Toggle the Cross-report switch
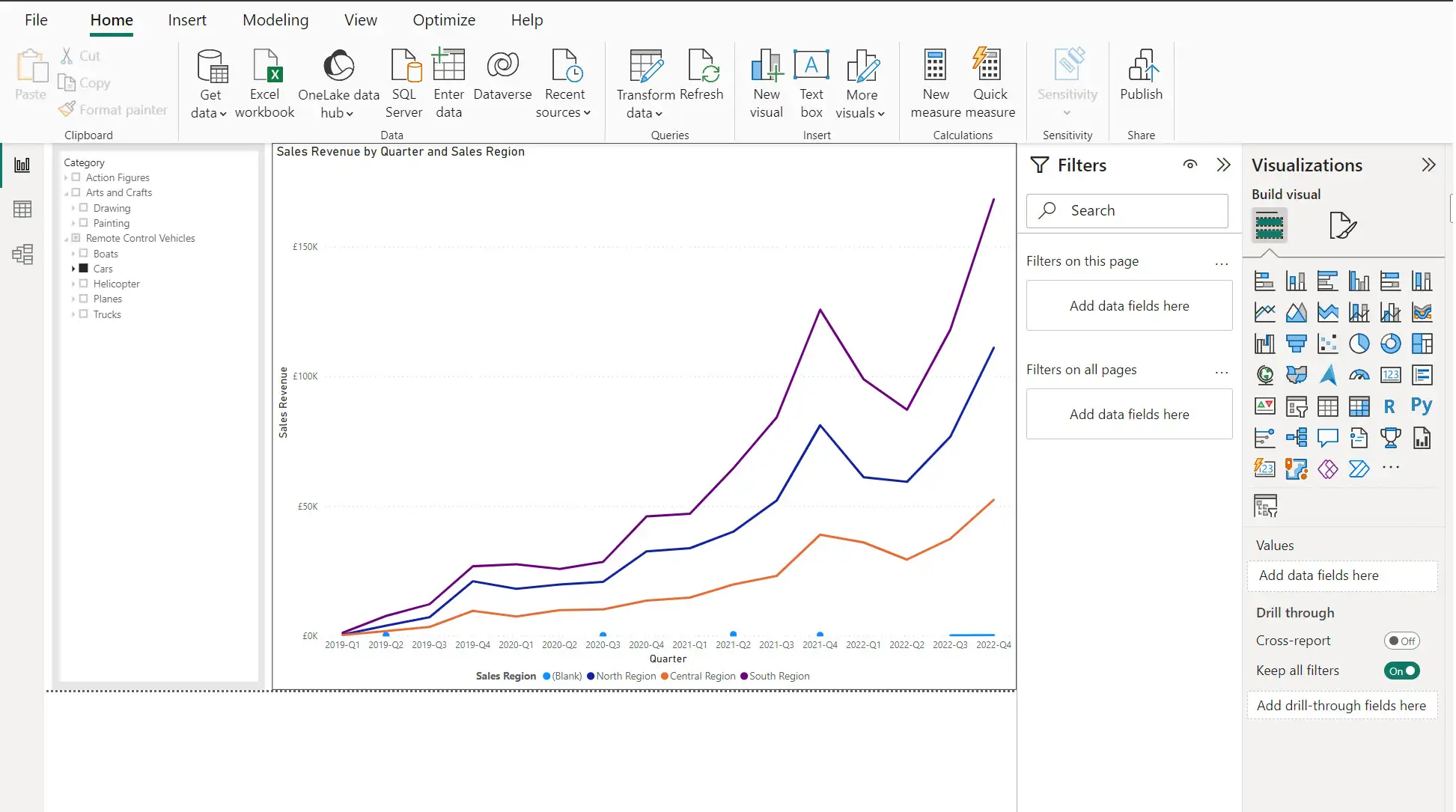1456x812 pixels. 1401,641
